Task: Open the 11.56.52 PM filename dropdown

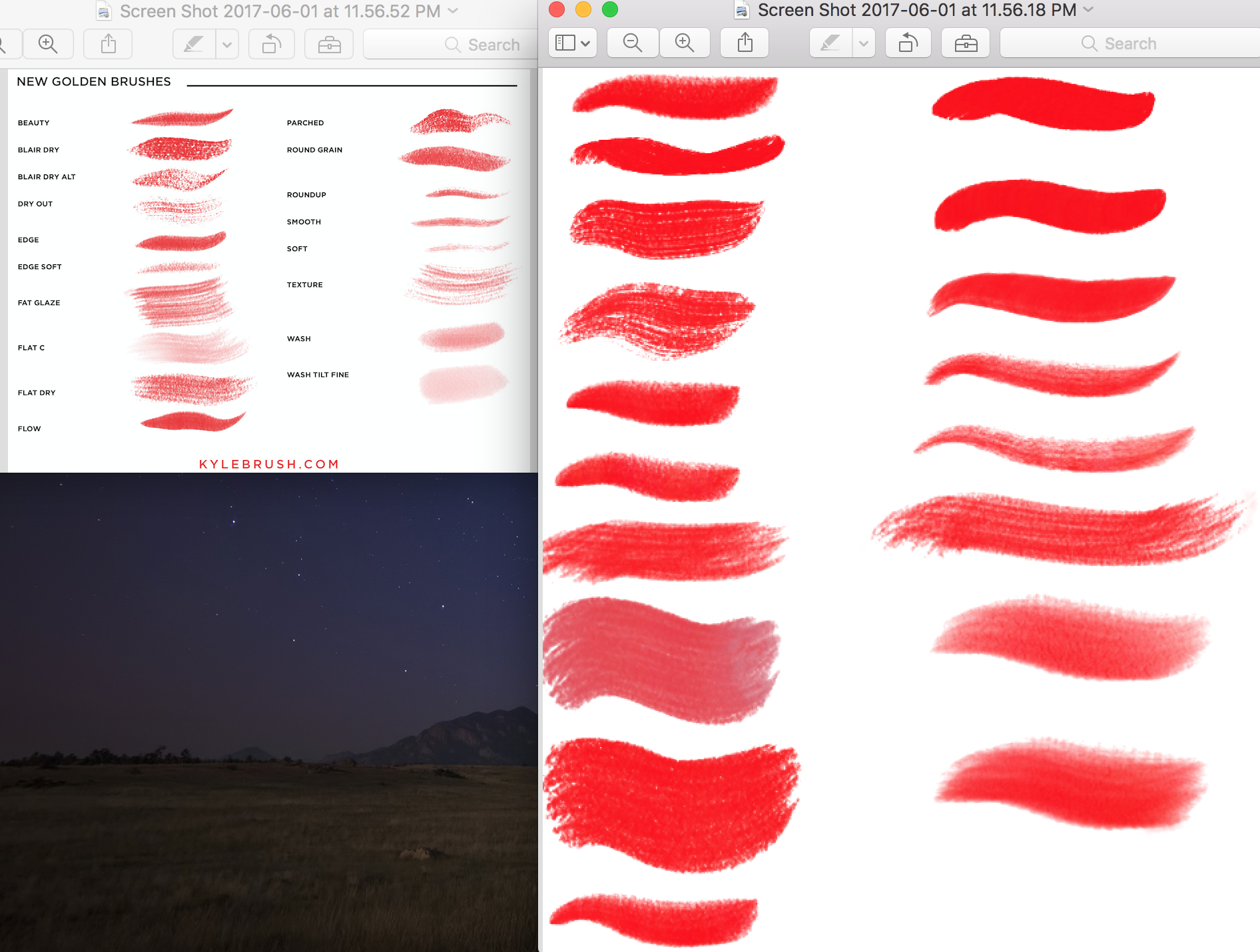Action: click(x=452, y=11)
